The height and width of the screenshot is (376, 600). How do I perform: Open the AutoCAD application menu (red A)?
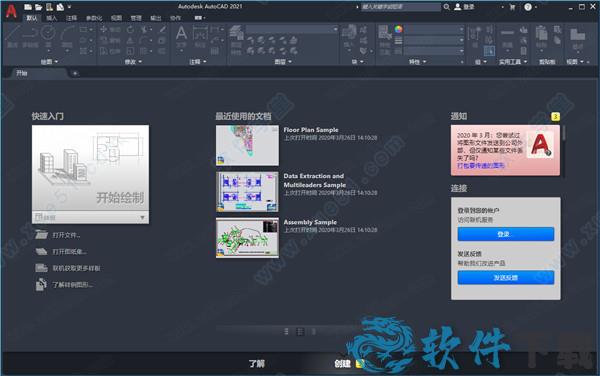point(11,10)
